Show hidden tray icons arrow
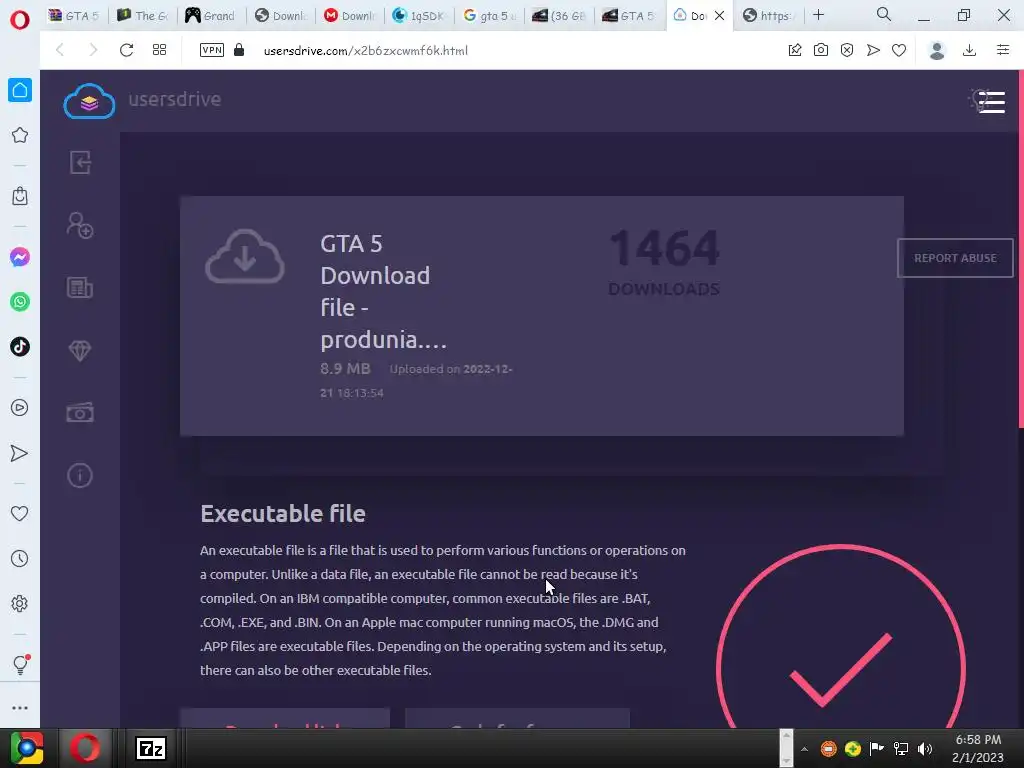Viewport: 1024px width, 768px height. pyautogui.click(x=805, y=749)
